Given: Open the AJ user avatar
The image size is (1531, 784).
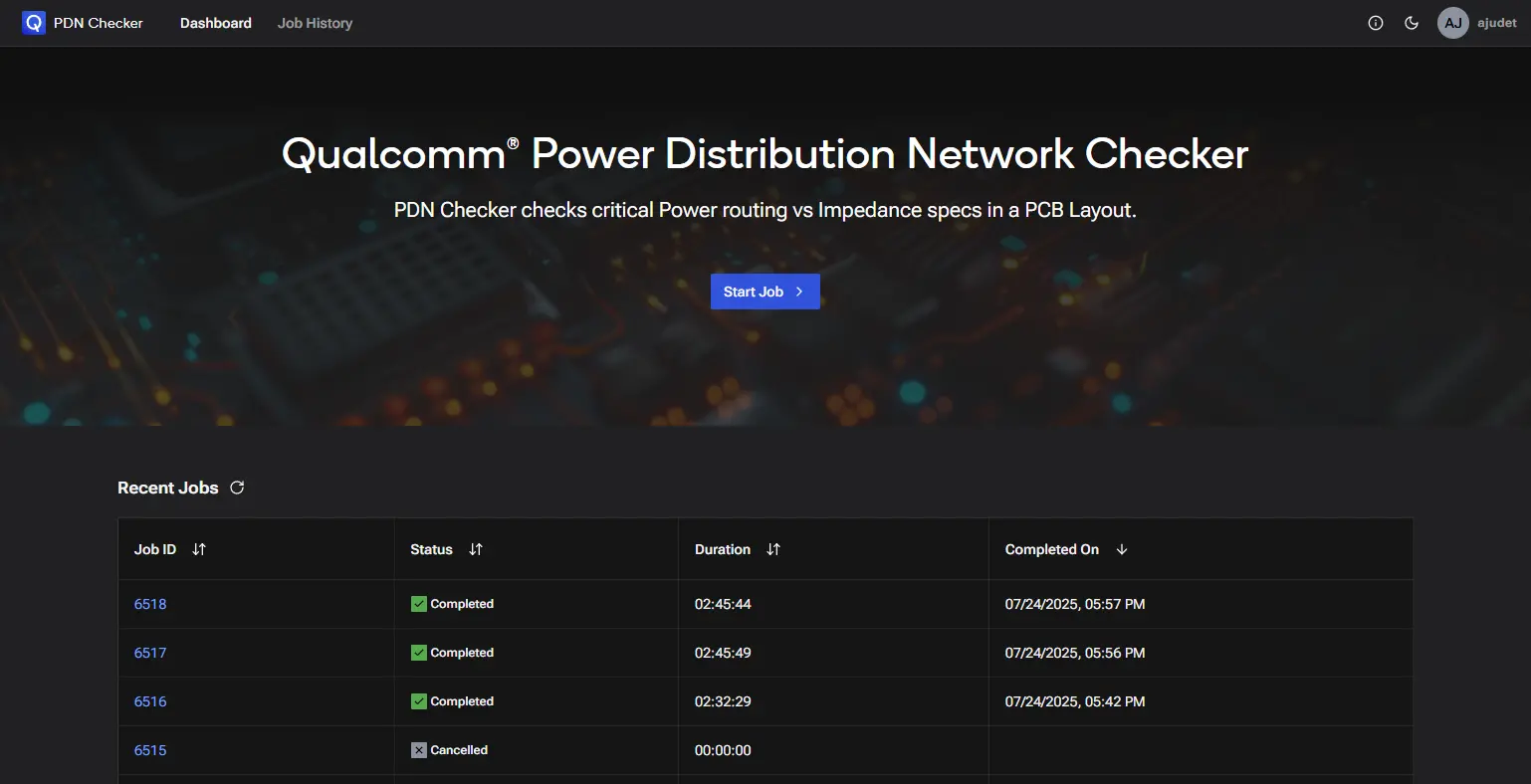Looking at the screenshot, I should click(x=1453, y=23).
